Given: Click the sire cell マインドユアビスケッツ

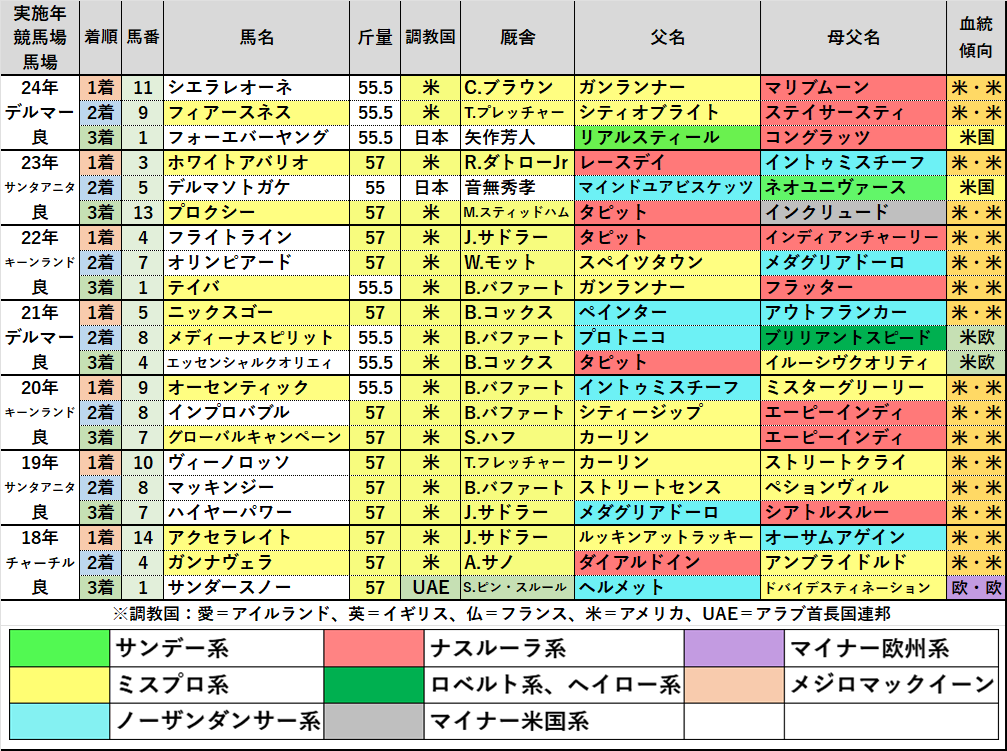Looking at the screenshot, I should tap(667, 188).
